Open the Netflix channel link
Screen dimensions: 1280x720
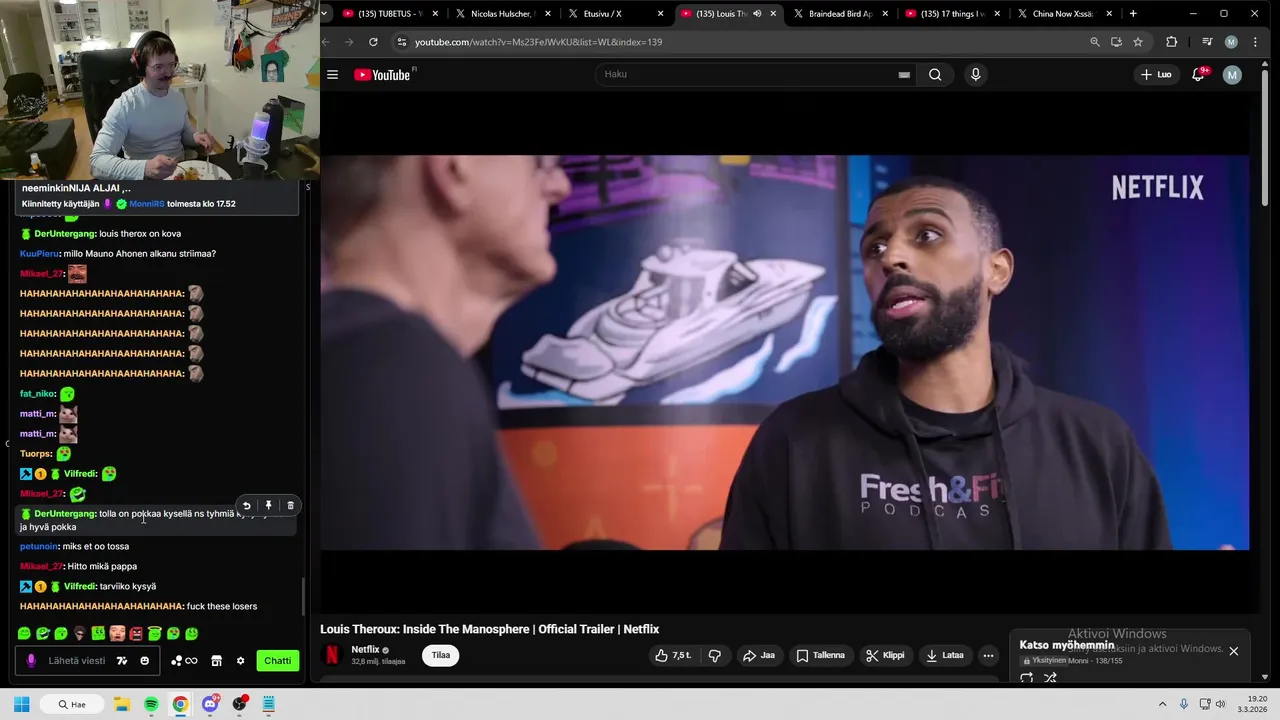(365, 650)
